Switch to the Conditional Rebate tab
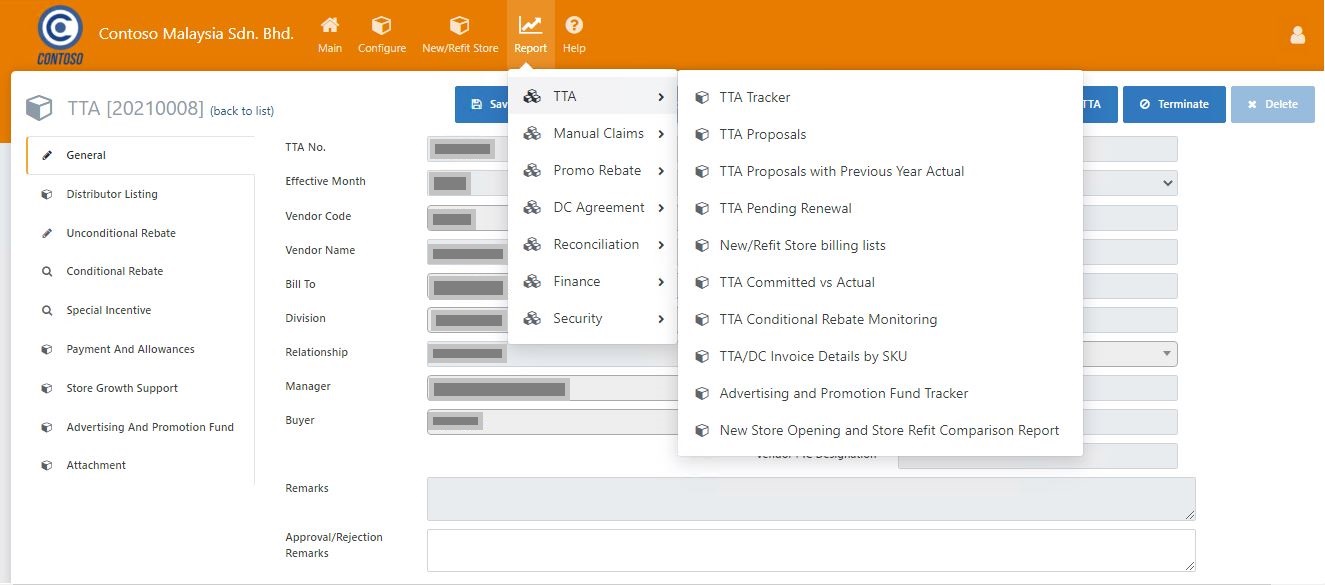This screenshot has height=585, width=1325. 114,272
